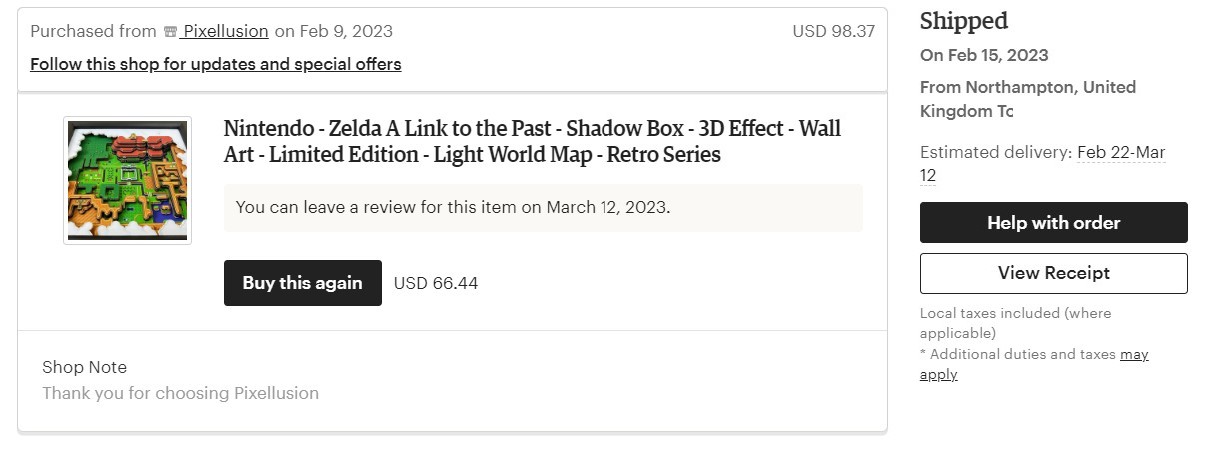Screen dimensions: 1212x450
Task: Follow this shop for updates and offers
Action: point(215,64)
